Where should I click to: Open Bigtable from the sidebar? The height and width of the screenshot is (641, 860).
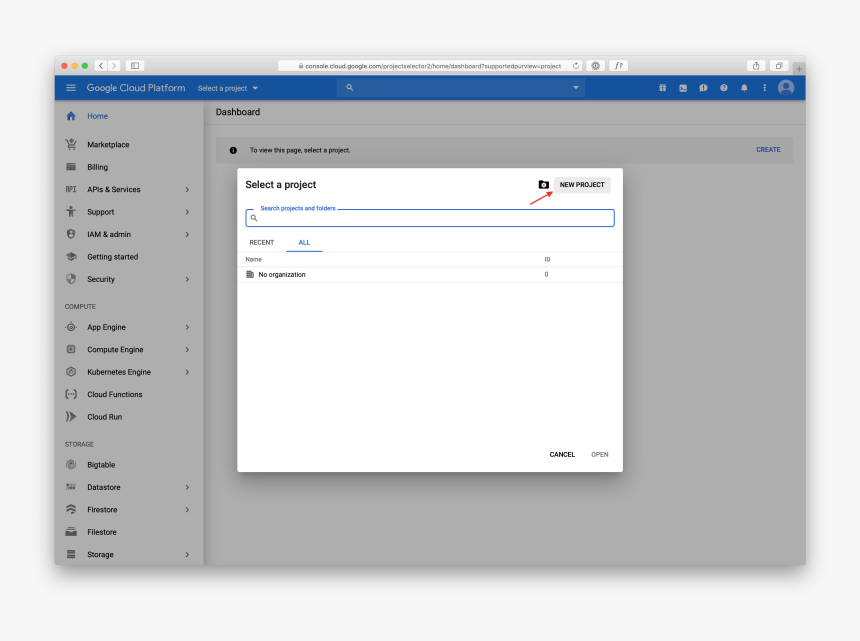click(x=101, y=465)
